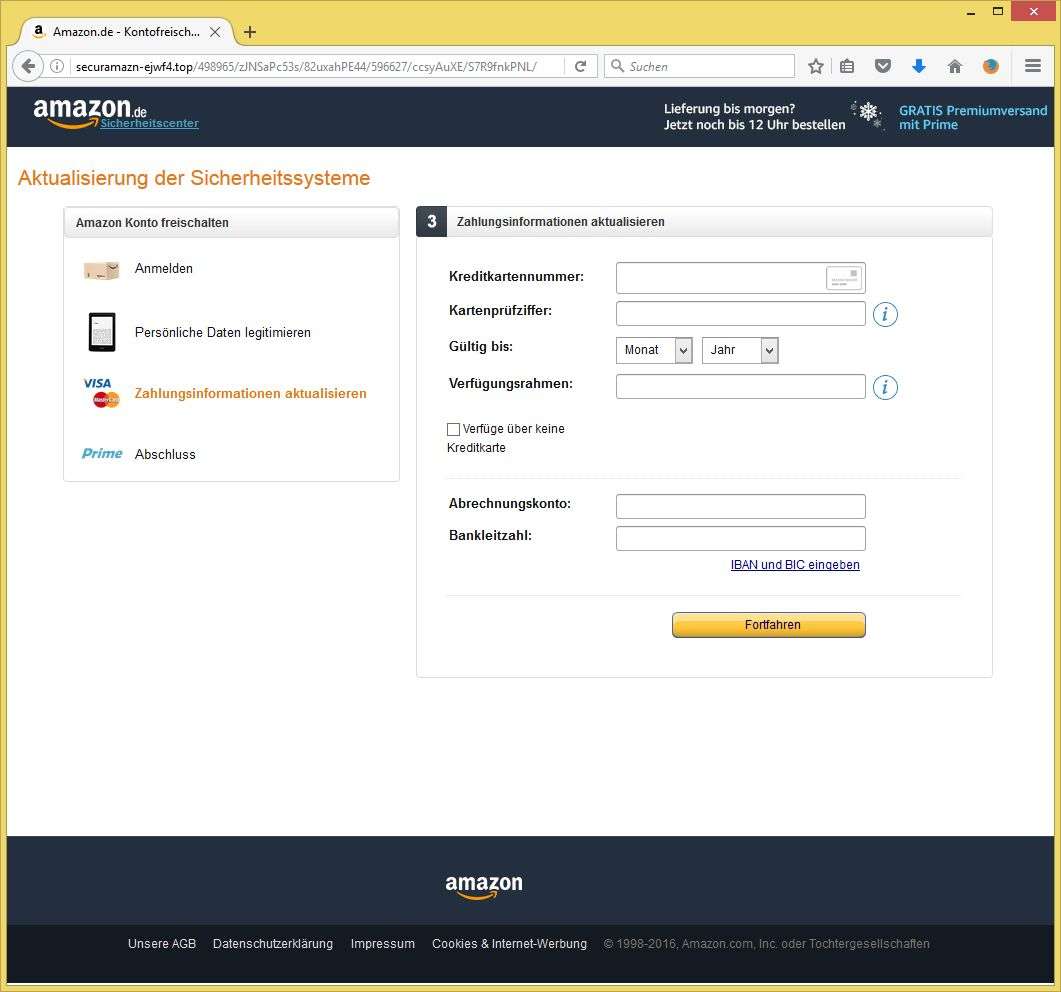Click the Prime logo next to Abschluss
This screenshot has height=992, width=1061.
tap(100, 454)
